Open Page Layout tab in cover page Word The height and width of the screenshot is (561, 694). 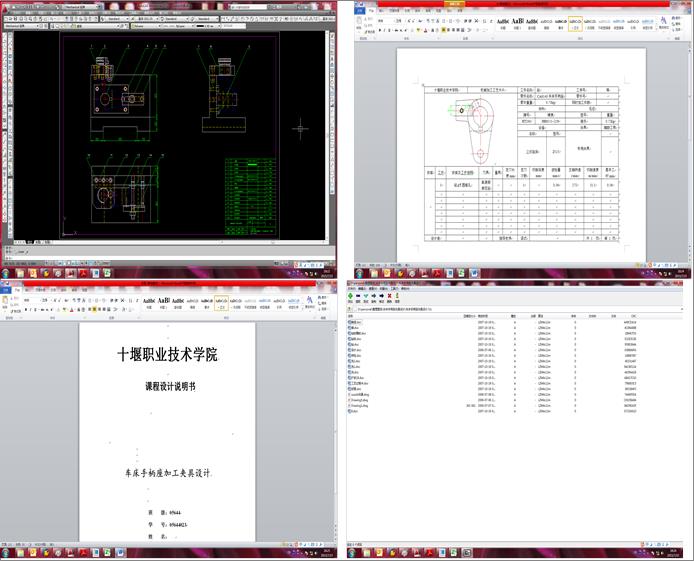[40, 290]
